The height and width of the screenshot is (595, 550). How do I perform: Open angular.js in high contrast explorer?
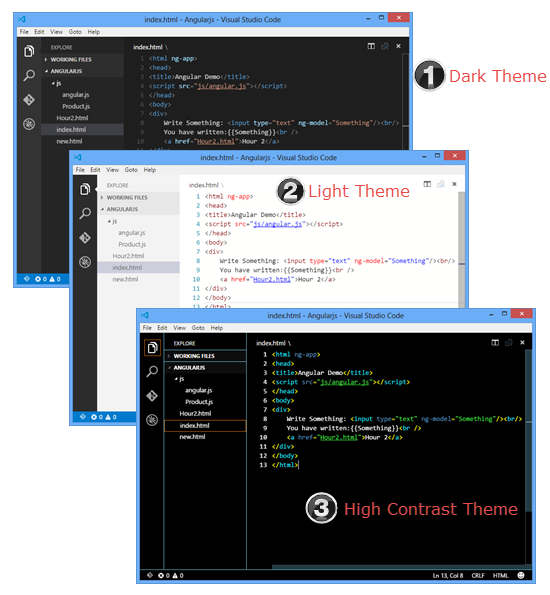point(199,390)
